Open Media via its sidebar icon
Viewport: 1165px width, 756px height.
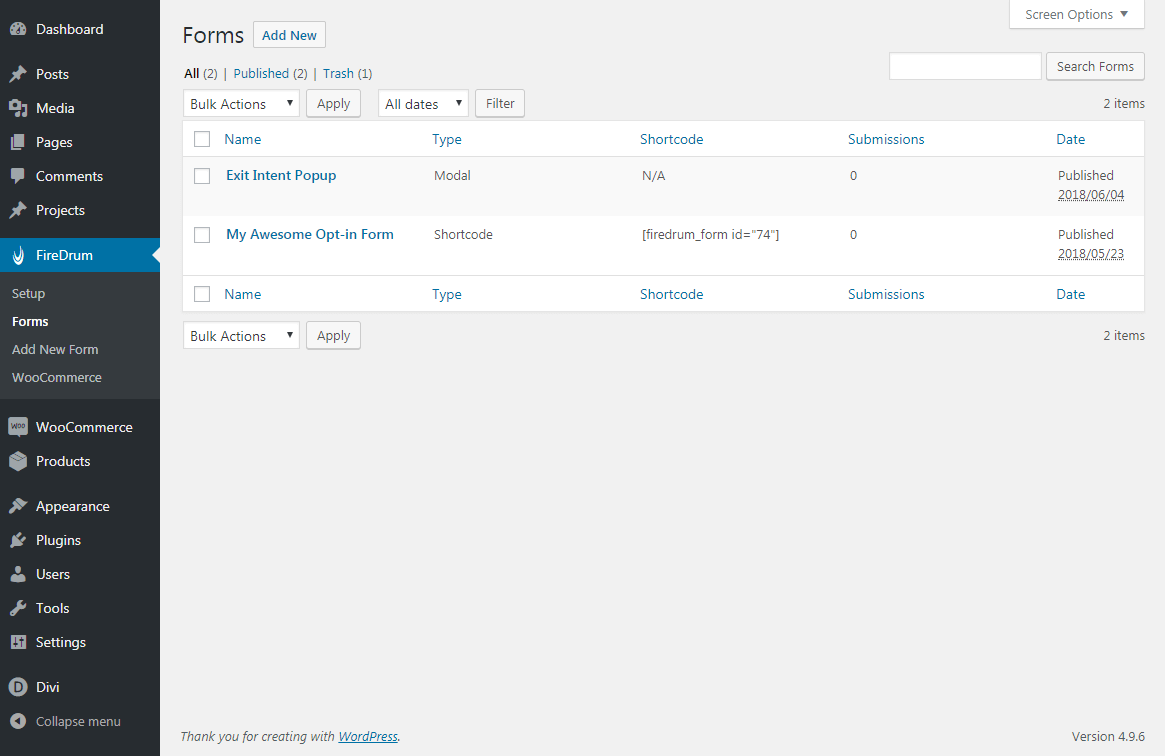pos(18,108)
